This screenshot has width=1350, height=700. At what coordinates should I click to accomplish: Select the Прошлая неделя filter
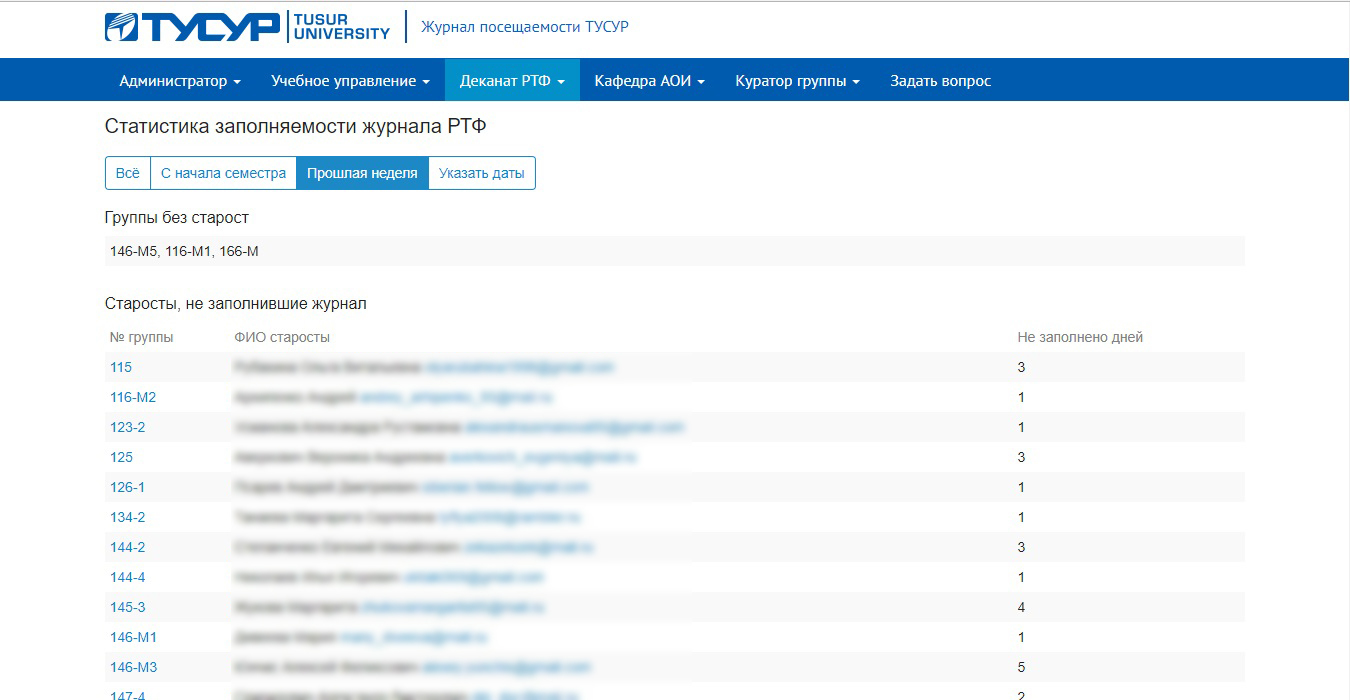click(362, 173)
